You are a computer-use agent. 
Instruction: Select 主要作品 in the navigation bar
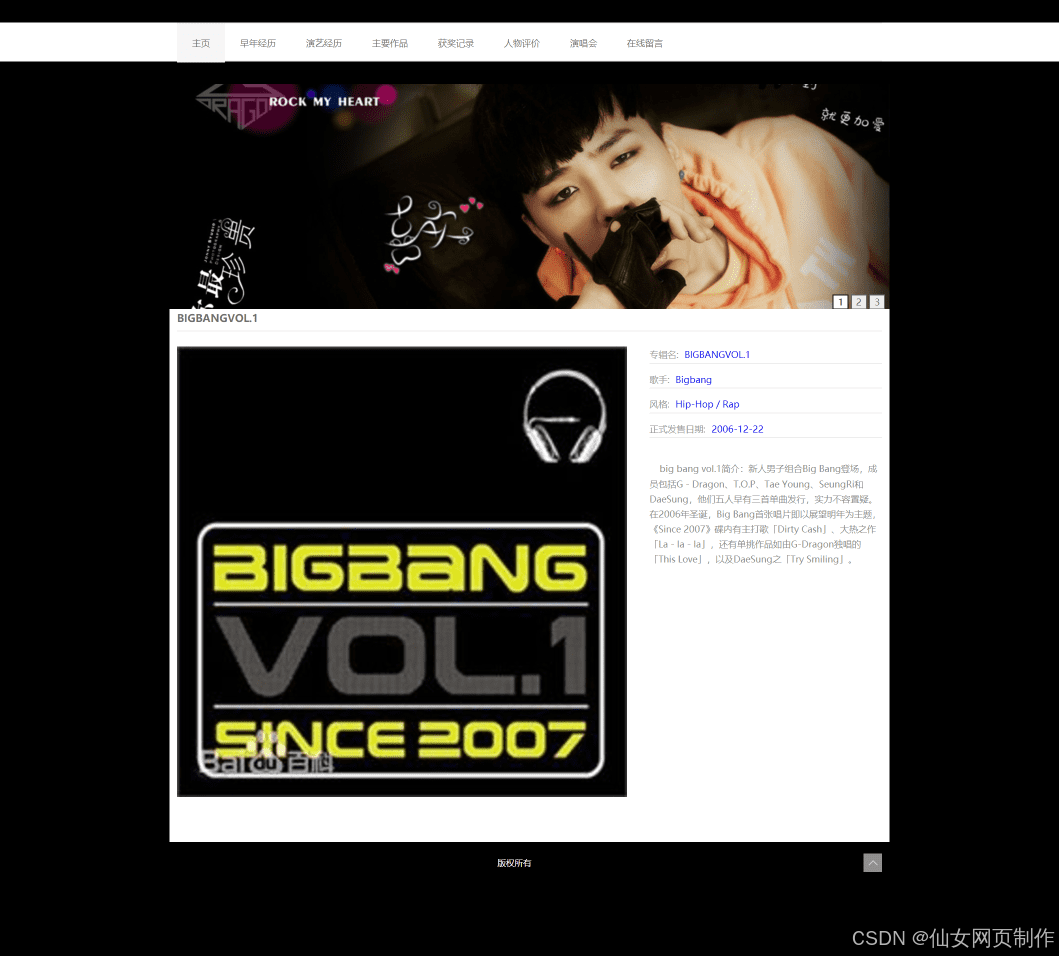click(x=390, y=43)
